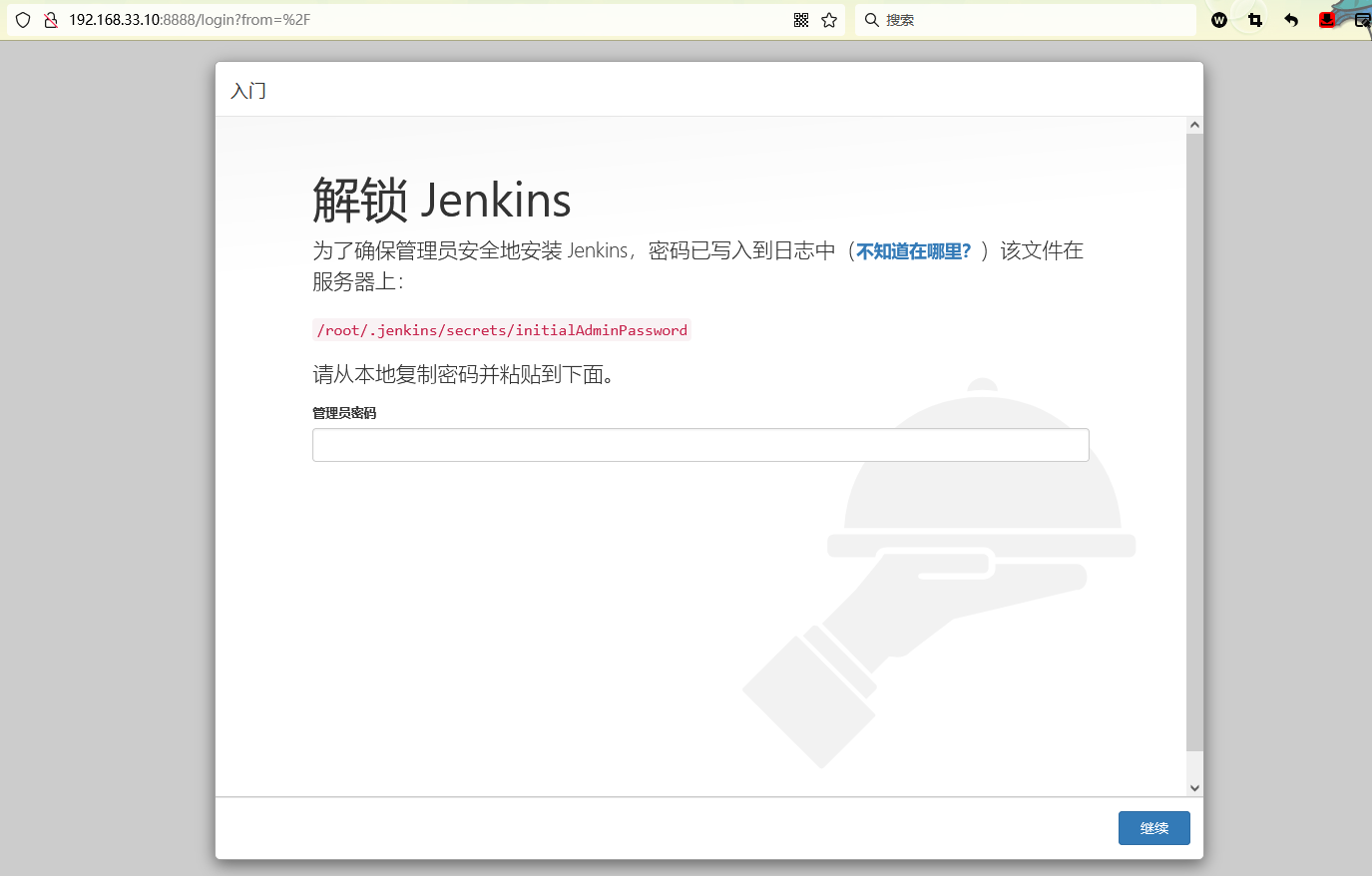Click the 管理员密码 password input field
Viewport: 1372px width, 876px height.
coord(699,445)
